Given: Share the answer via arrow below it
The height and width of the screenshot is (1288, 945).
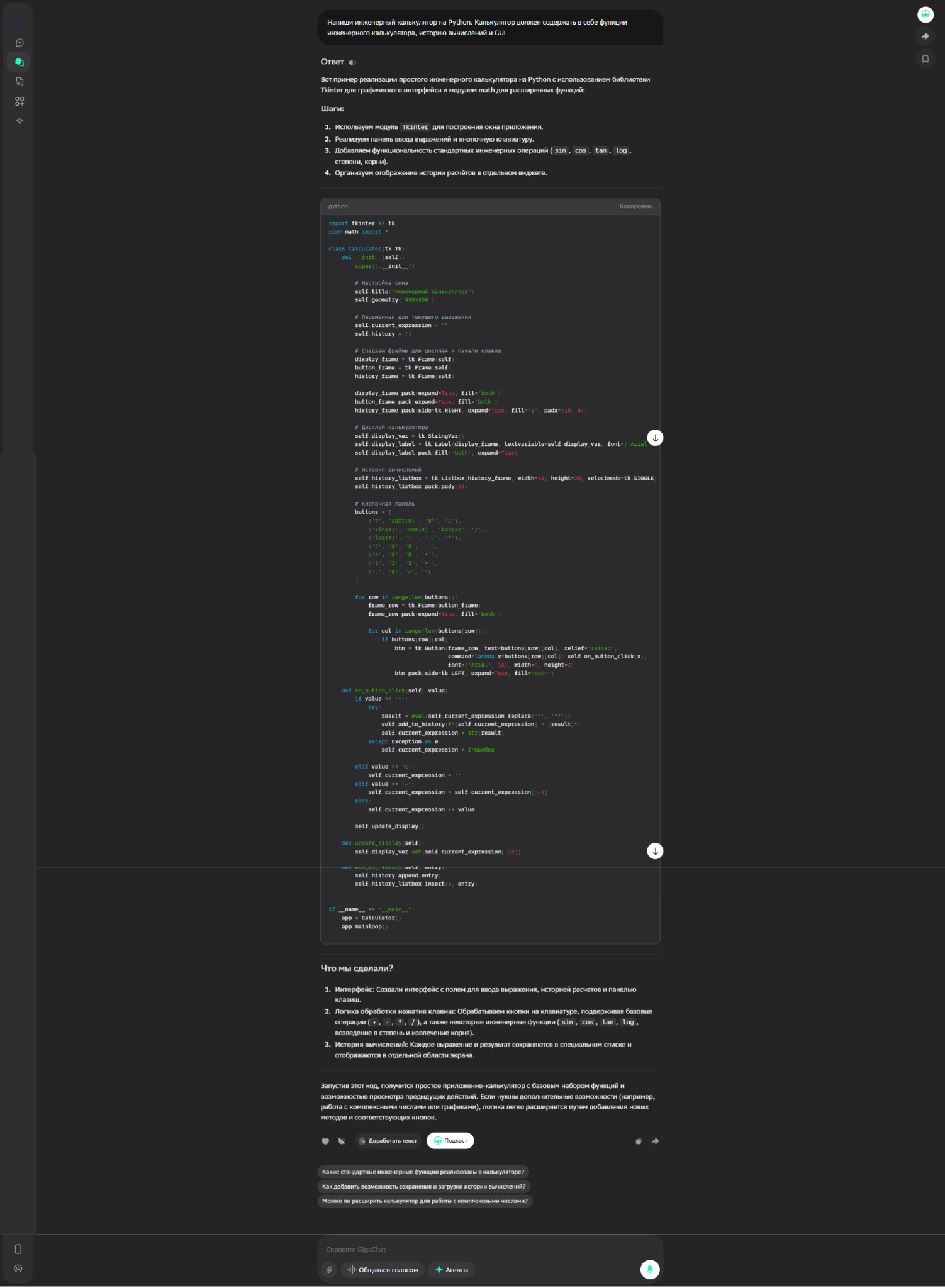Looking at the screenshot, I should click(656, 1141).
